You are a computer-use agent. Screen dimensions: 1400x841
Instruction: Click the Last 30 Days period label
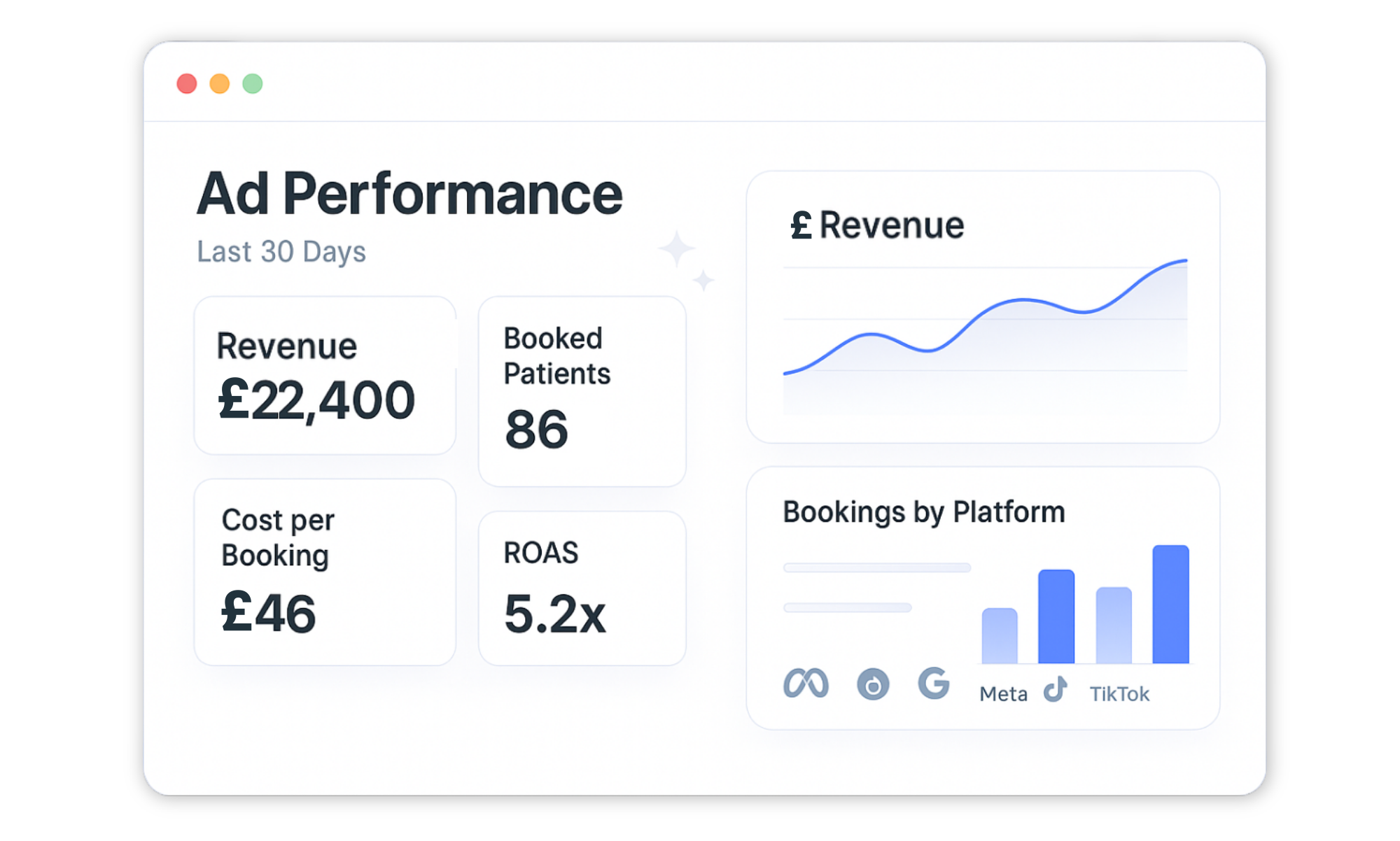281,252
